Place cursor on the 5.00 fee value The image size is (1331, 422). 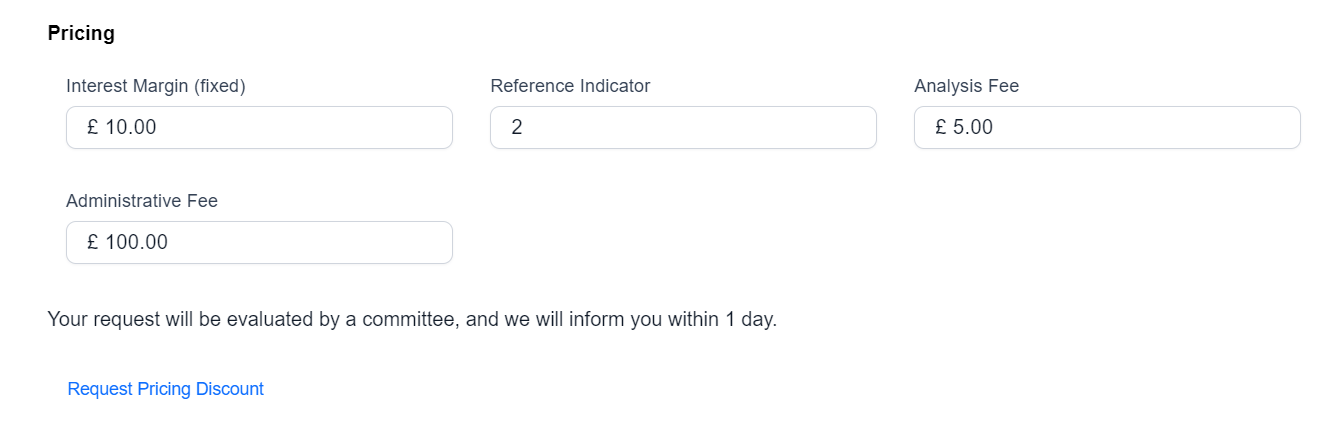[973, 128]
